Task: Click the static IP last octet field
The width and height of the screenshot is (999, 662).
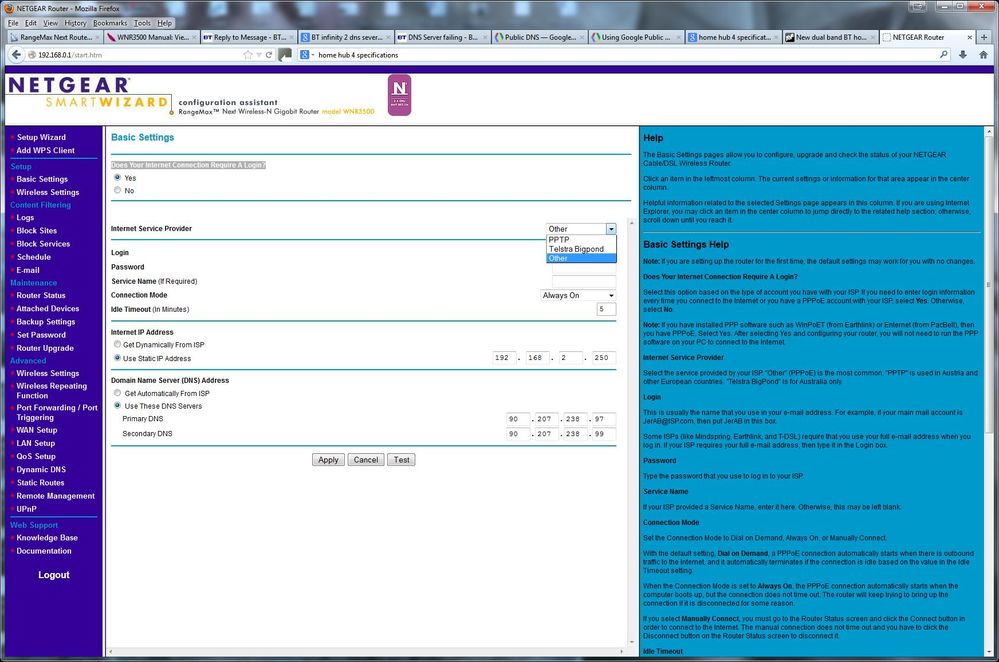Action: coord(604,358)
